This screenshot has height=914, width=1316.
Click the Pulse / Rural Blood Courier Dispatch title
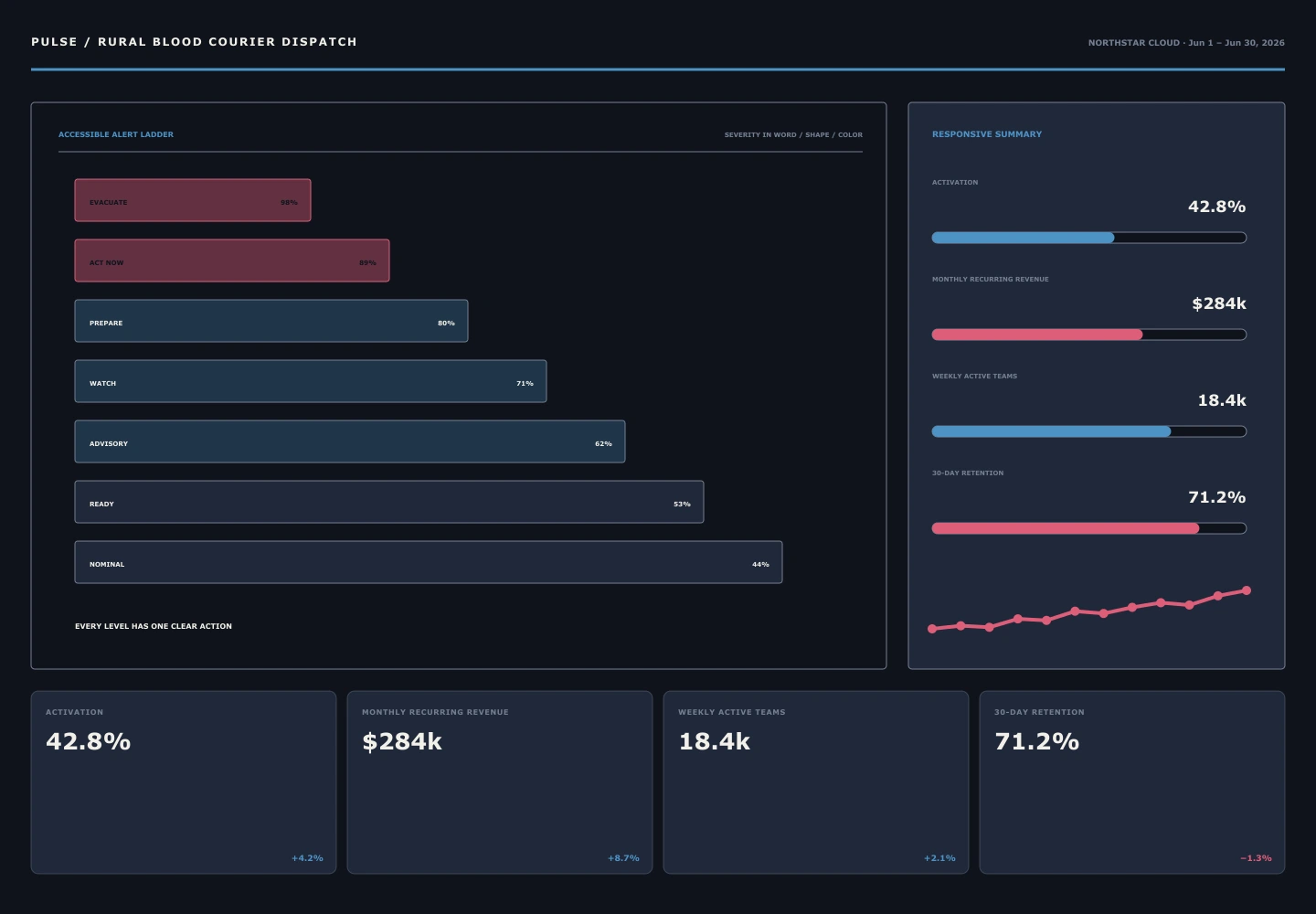pos(194,42)
